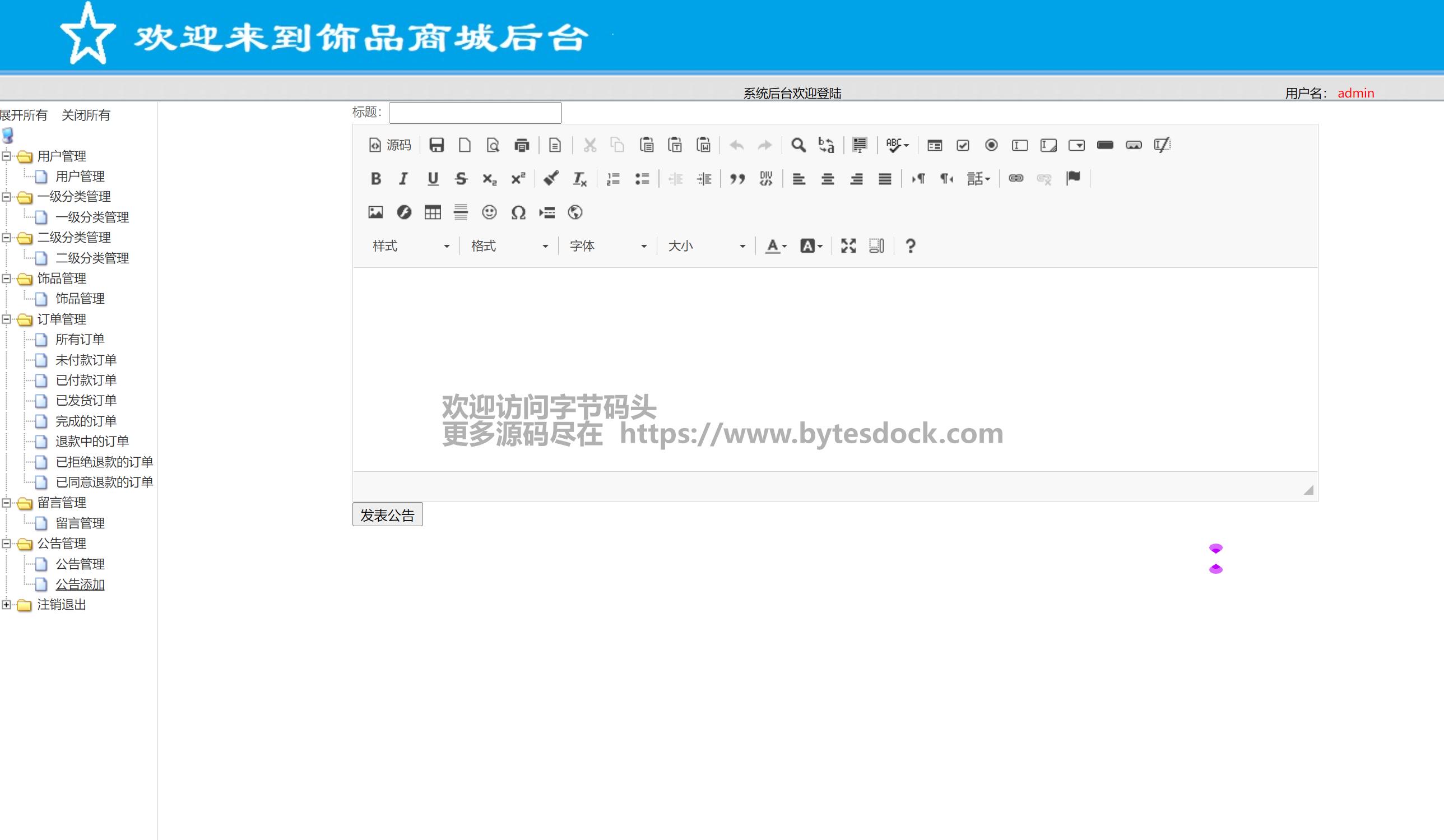Insert an image using the toolbar
The height and width of the screenshot is (840, 1444).
tap(375, 212)
